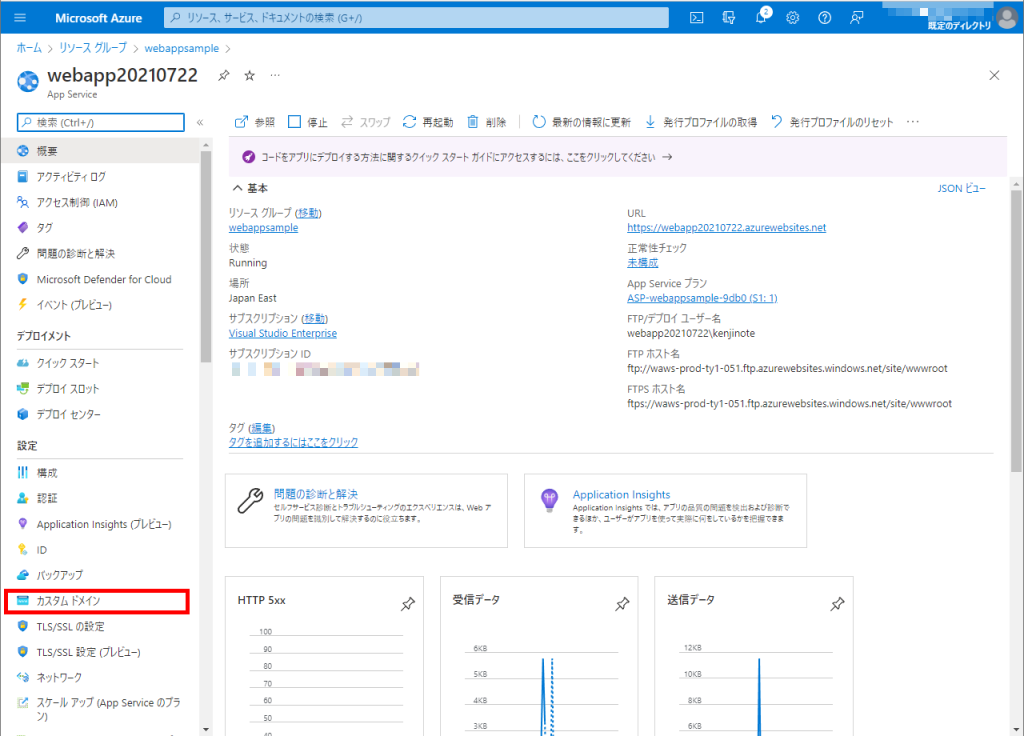Open バックアップ menu item
This screenshot has width=1024, height=736.
click(100, 575)
